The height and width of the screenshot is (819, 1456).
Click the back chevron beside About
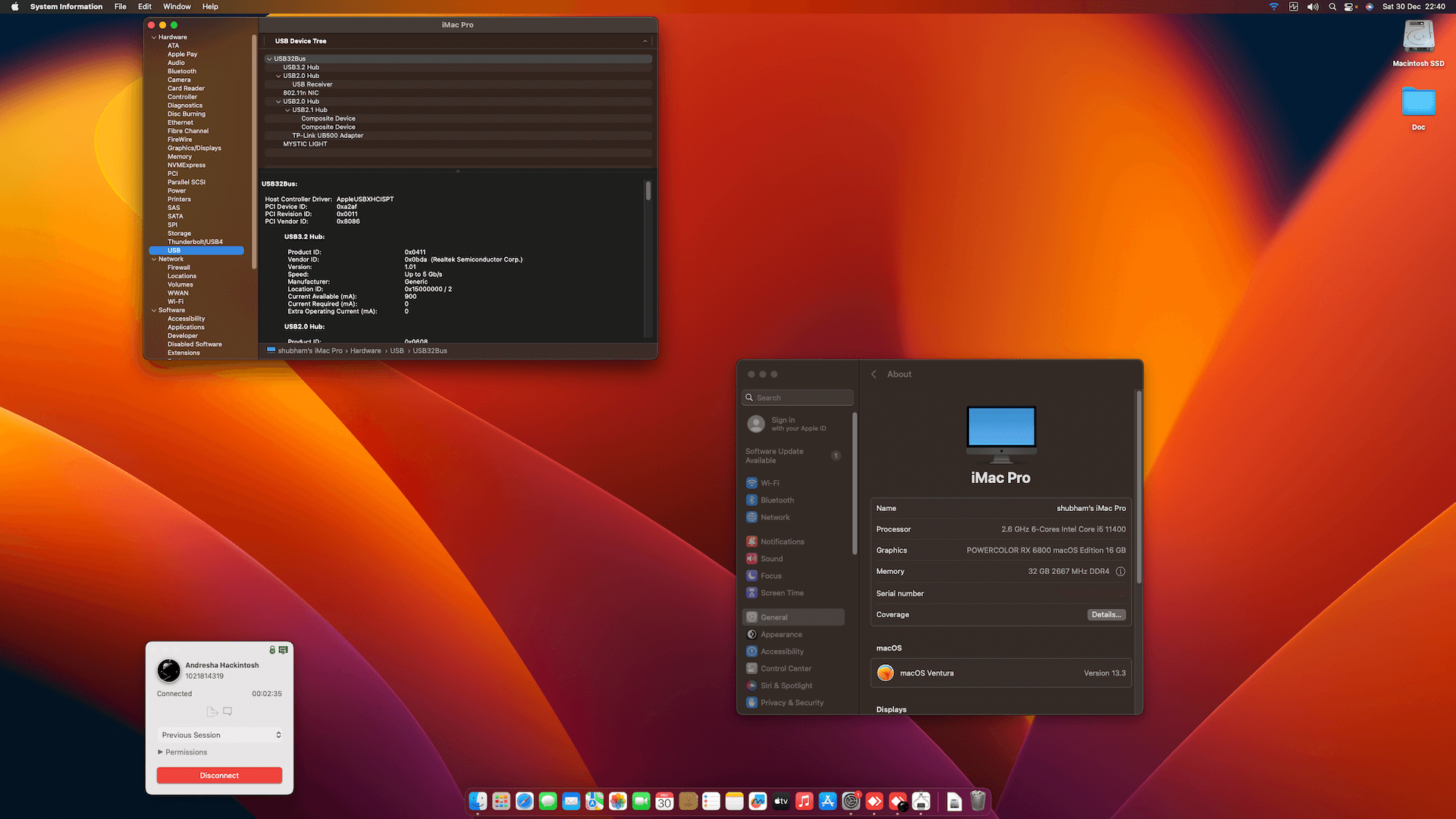[874, 375]
